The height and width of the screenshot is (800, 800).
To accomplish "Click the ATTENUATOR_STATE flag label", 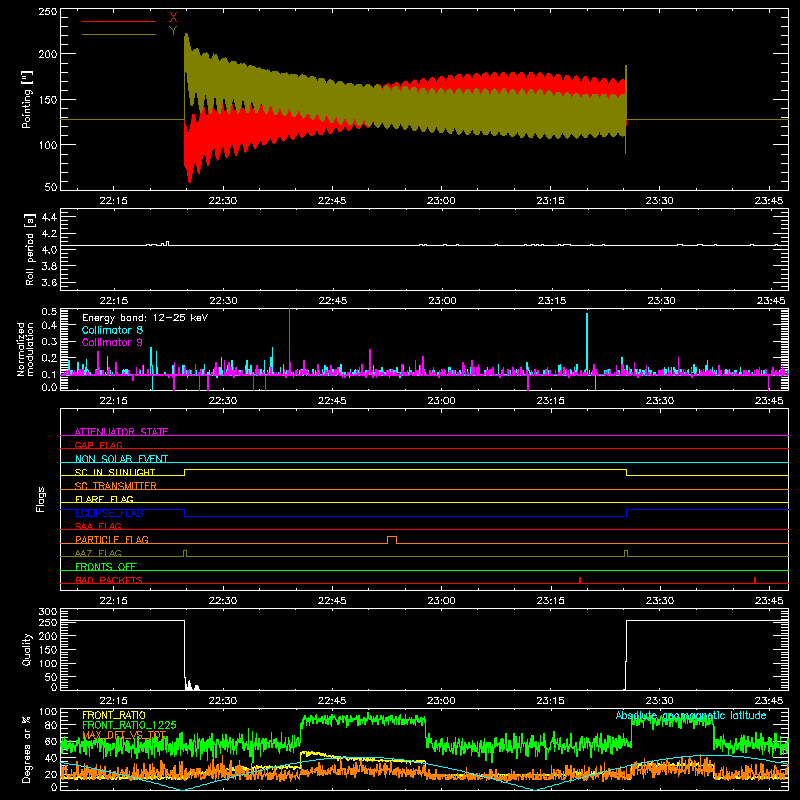I will (x=121, y=432).
